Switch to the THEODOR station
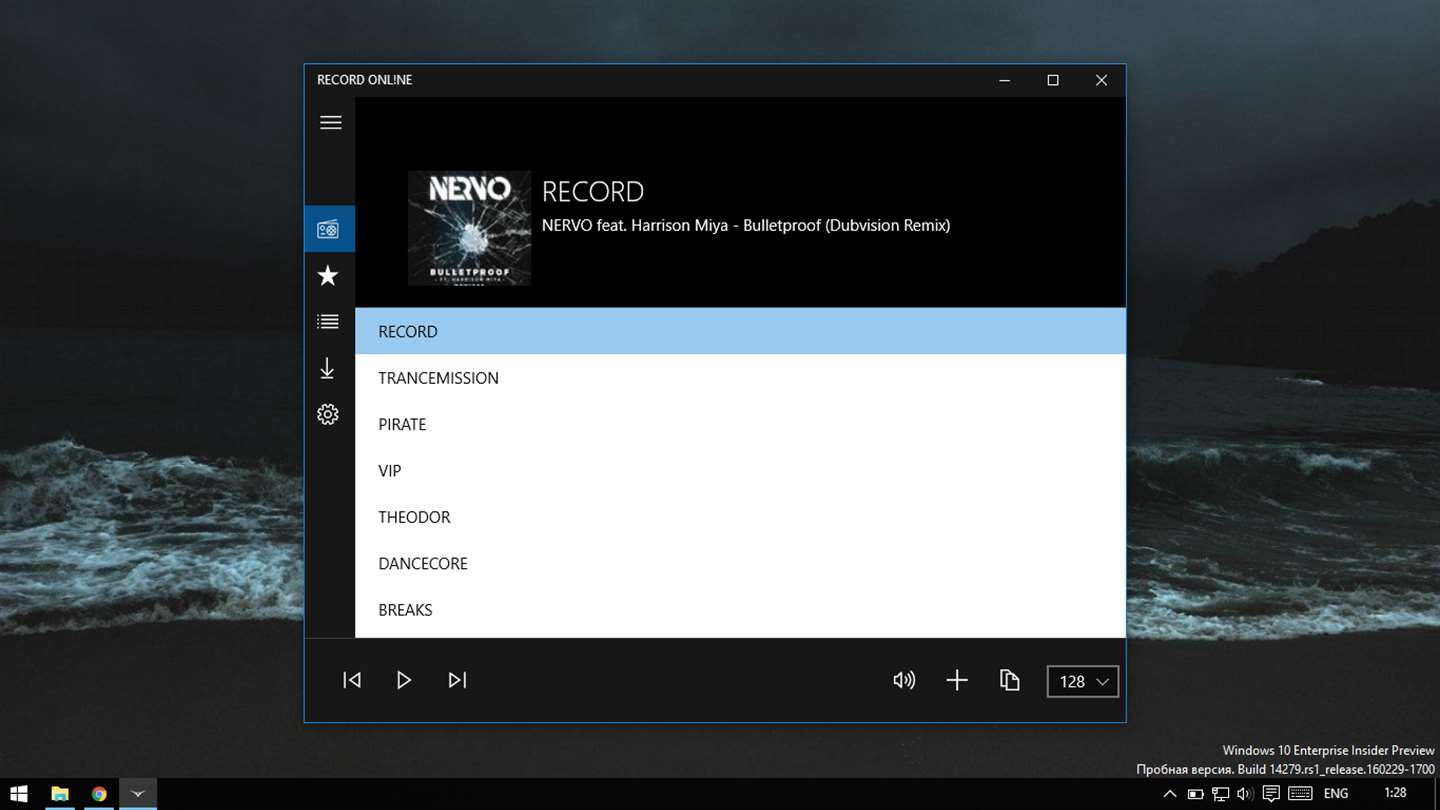The image size is (1440, 810). coord(740,517)
